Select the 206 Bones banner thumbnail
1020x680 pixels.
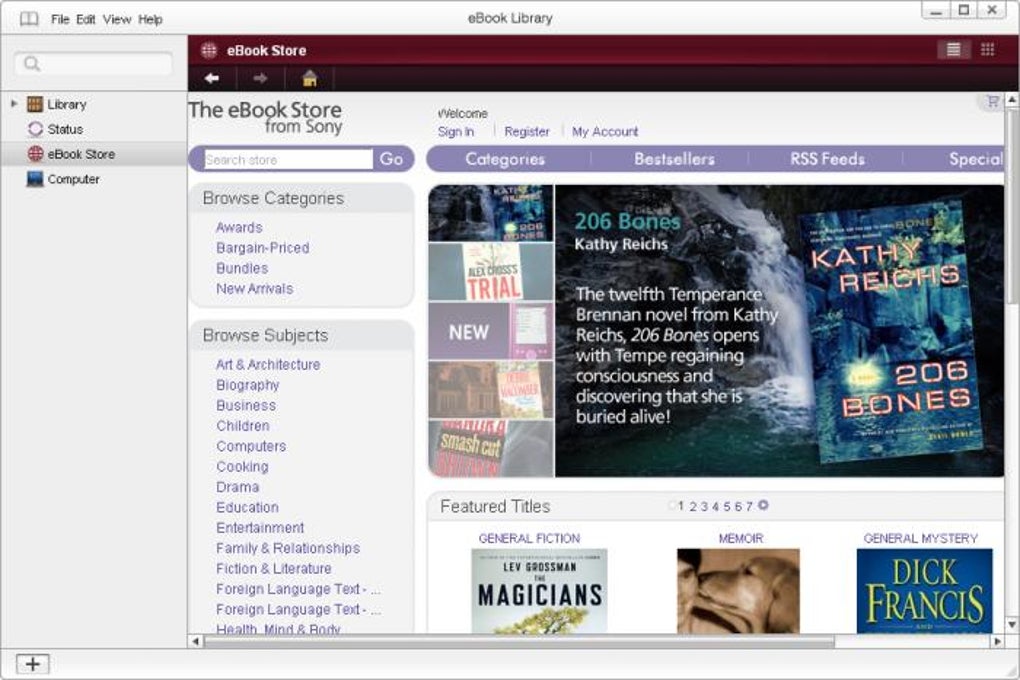[x=491, y=213]
